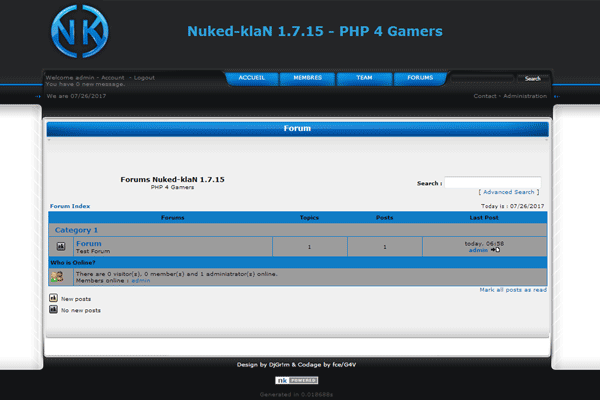600x400 pixels.
Task: Open the Accueil navigation tab
Action: [252, 78]
